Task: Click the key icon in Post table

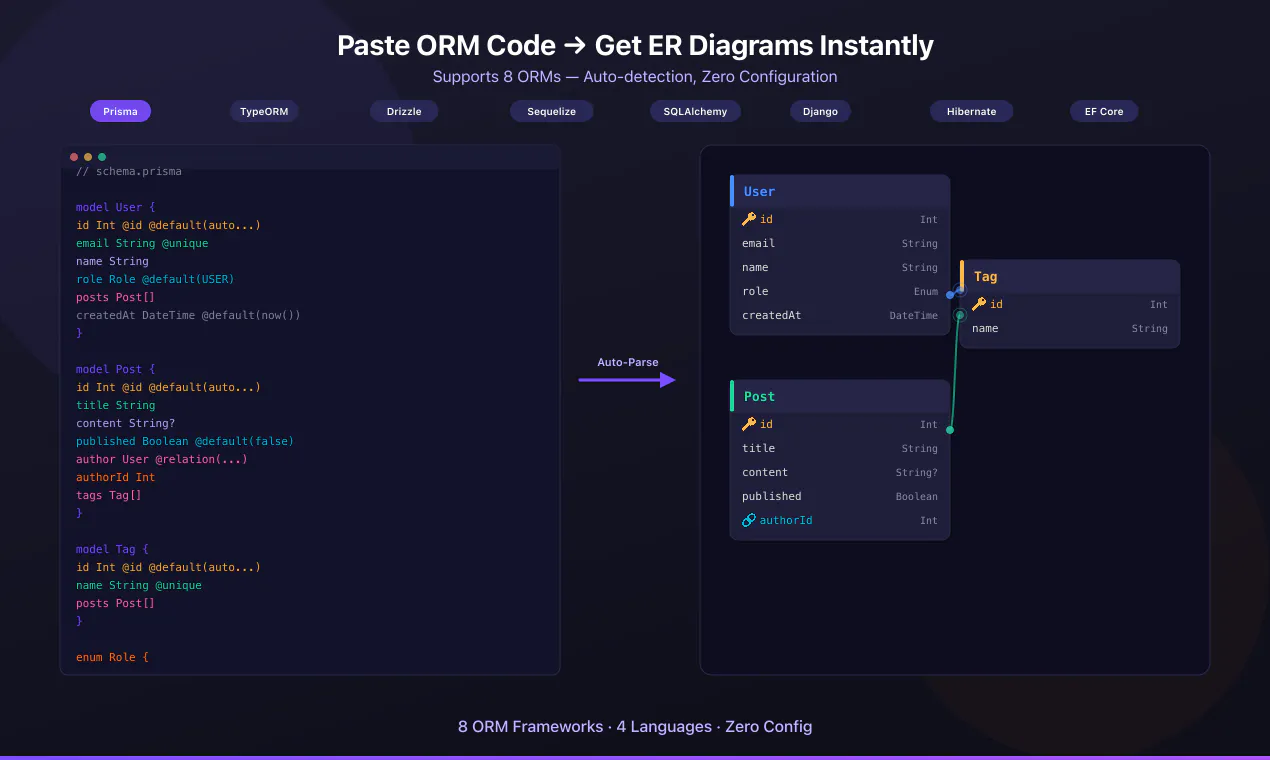Action: click(749, 424)
